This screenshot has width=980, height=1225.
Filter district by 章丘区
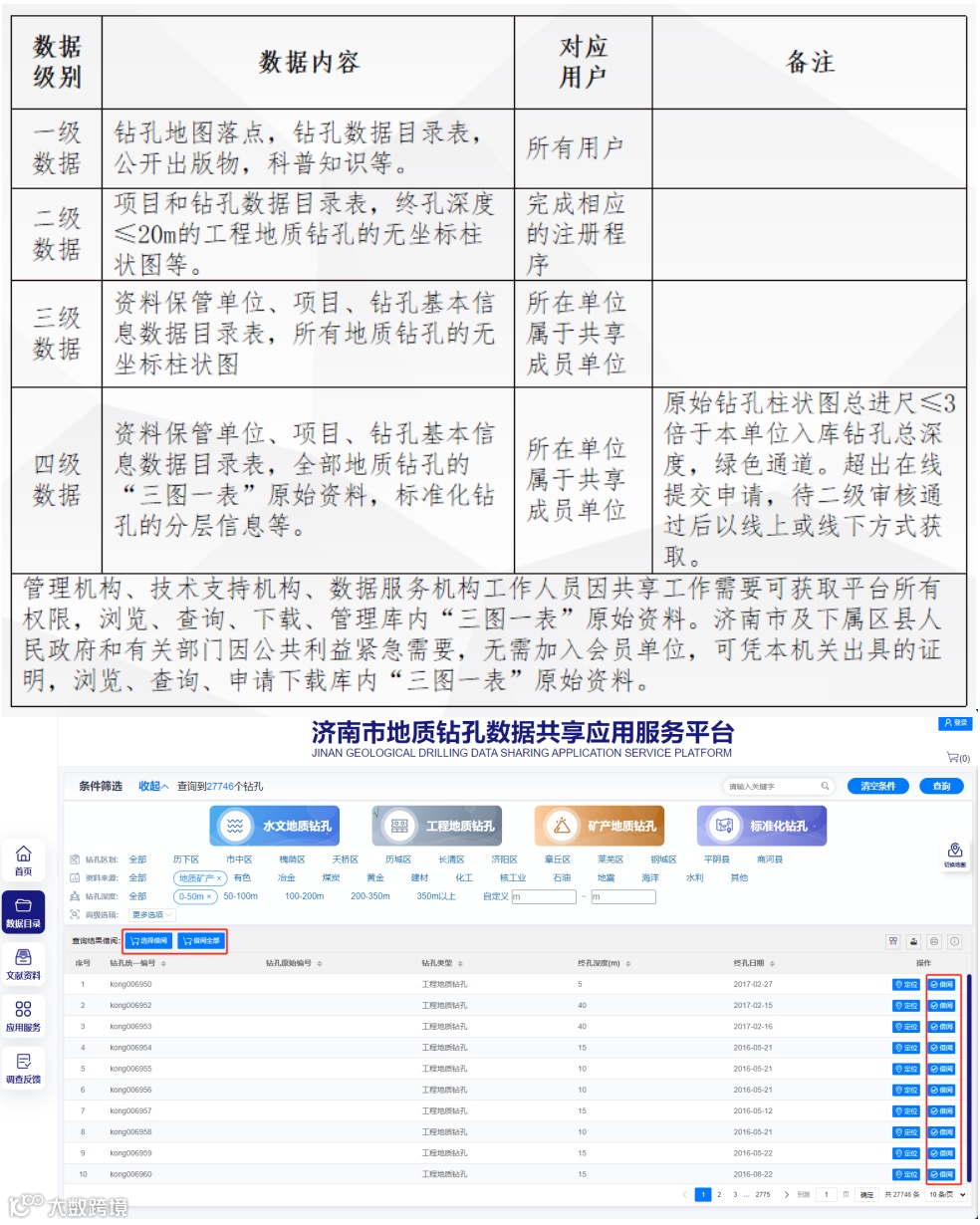click(558, 859)
